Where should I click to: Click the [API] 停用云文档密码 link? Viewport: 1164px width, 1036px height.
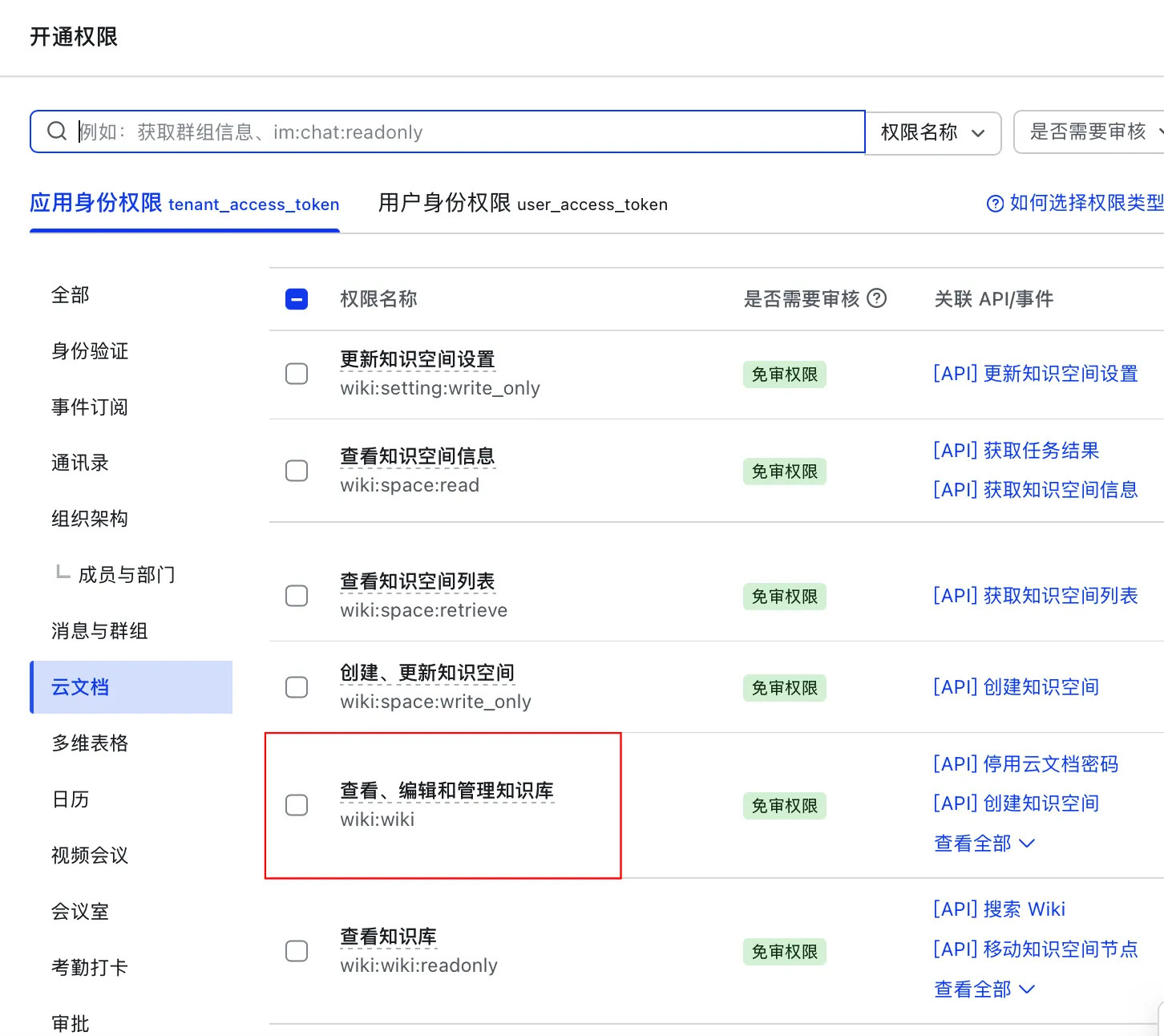coord(1025,764)
